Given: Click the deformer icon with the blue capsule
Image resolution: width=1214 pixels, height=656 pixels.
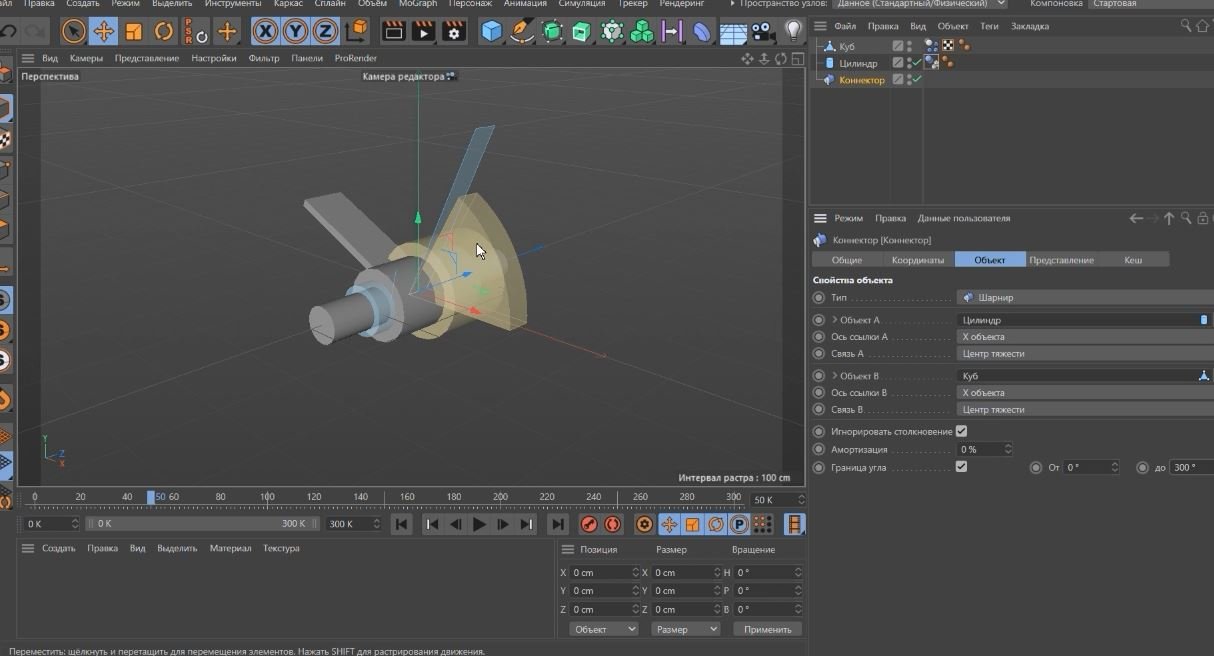Looking at the screenshot, I should pos(703,32).
